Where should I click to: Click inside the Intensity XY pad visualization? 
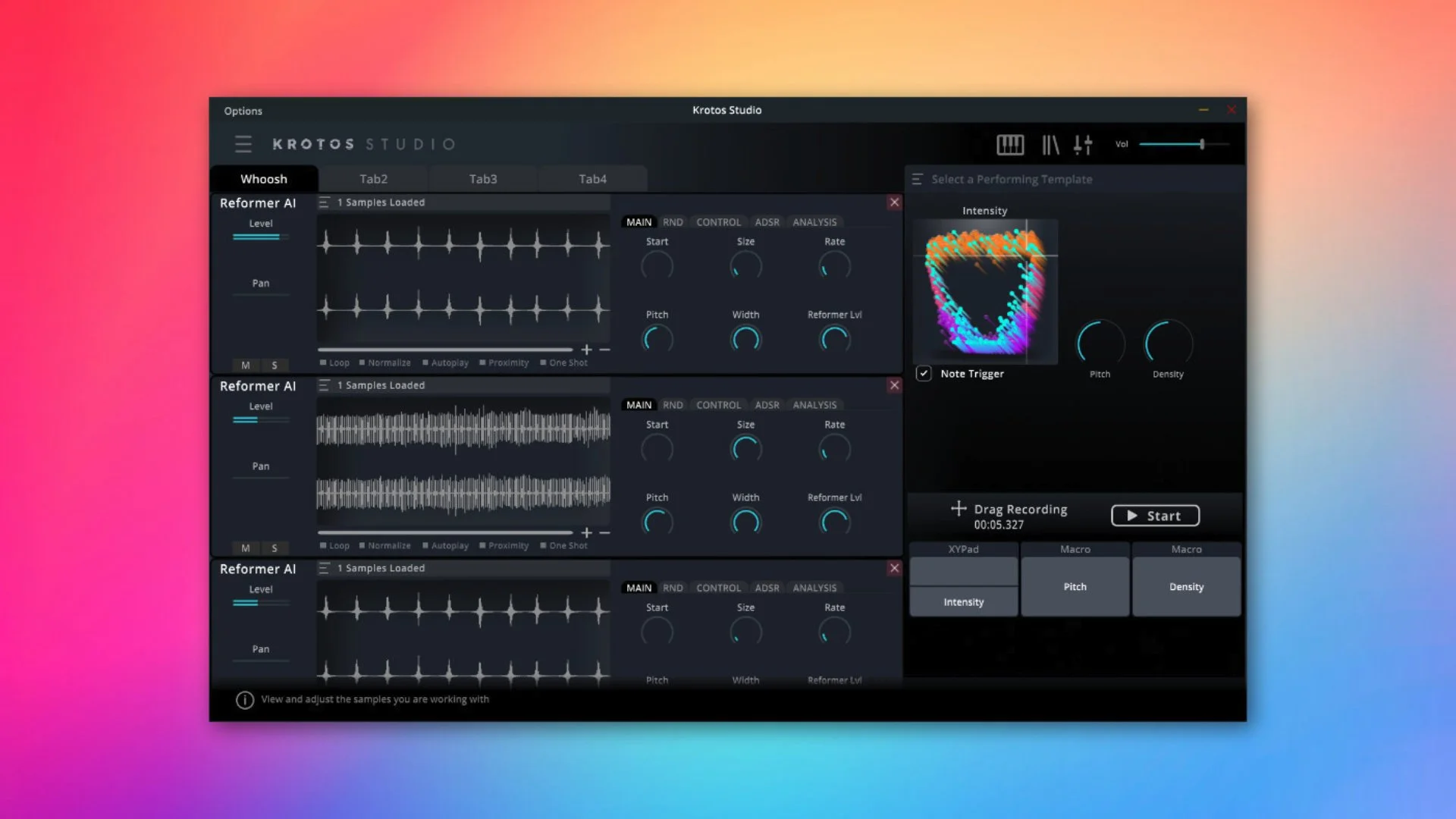coord(984,292)
